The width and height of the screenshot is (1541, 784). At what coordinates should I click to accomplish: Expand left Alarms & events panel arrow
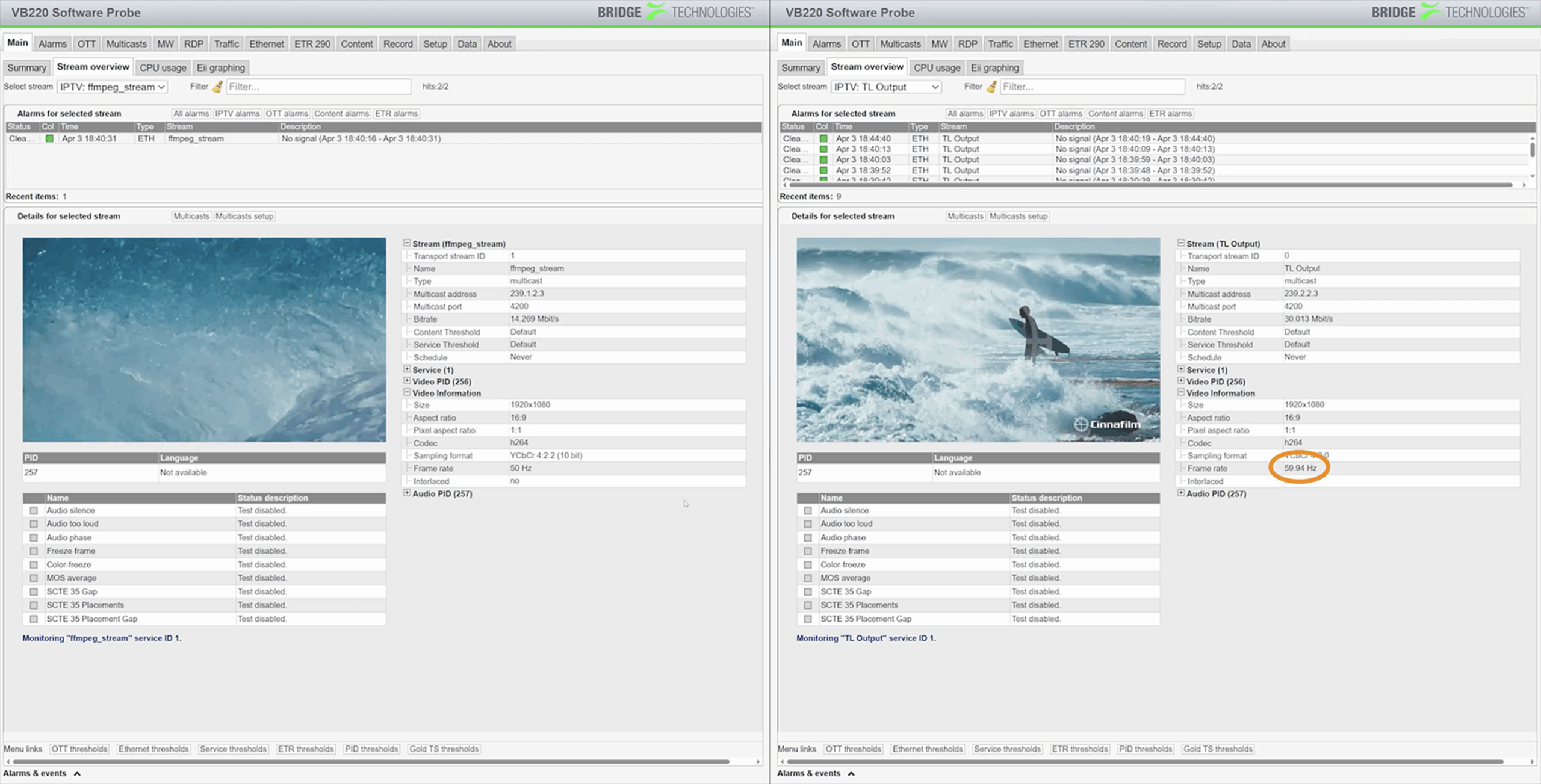point(77,774)
